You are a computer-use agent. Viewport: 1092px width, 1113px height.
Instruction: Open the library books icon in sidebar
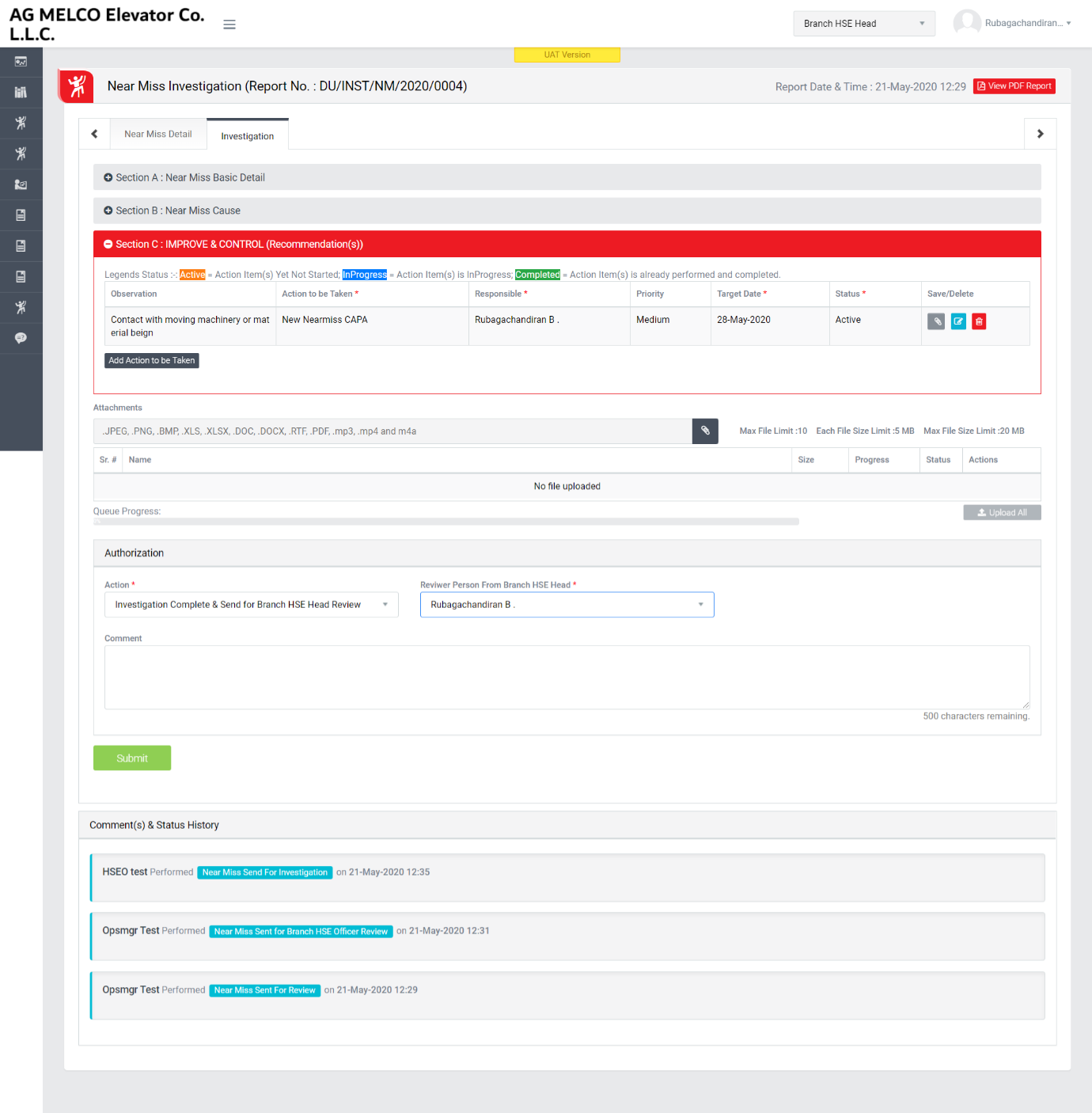21,93
